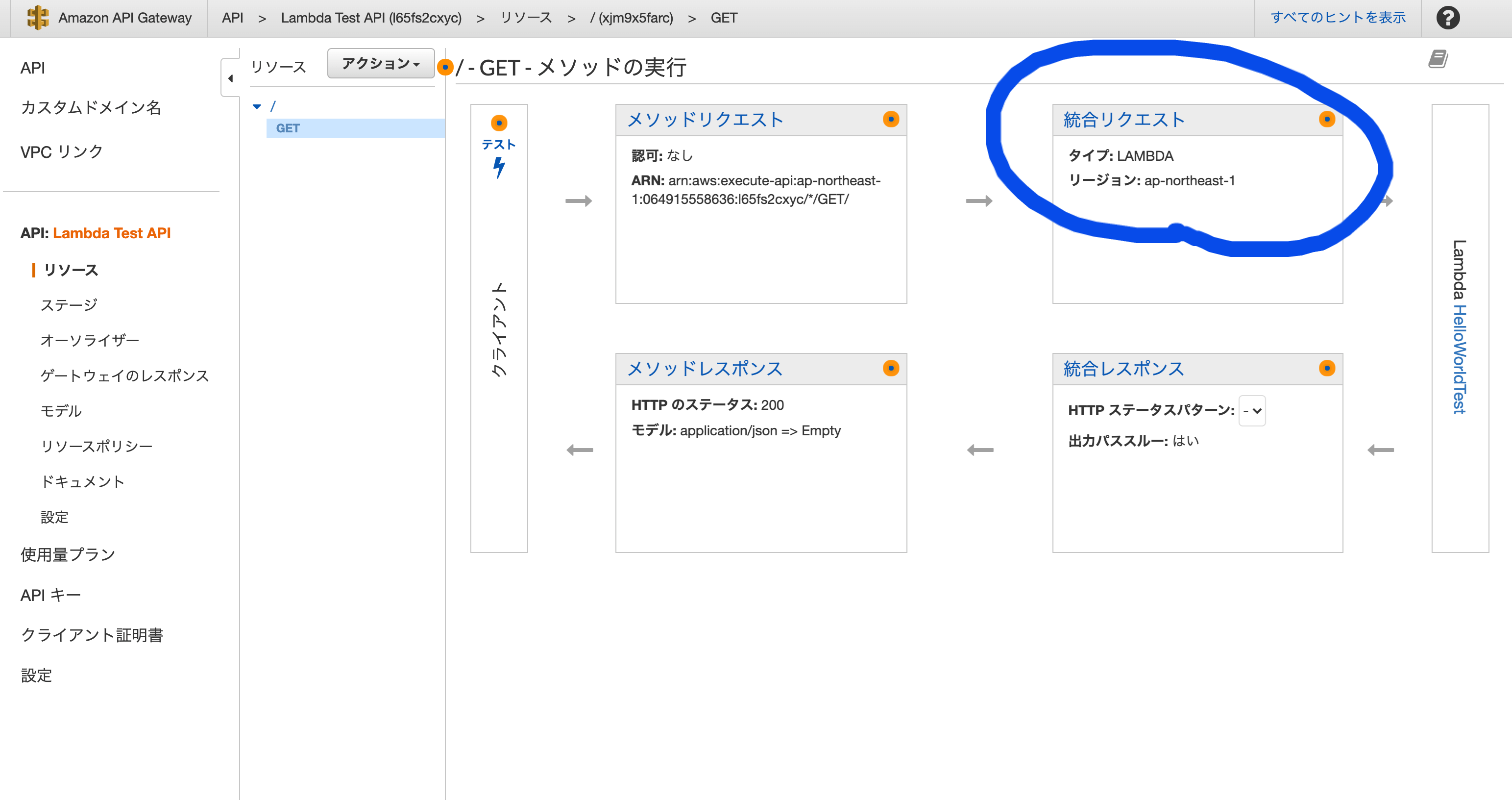
Task: Click the Amazon API Gateway logo icon
Action: (36, 18)
